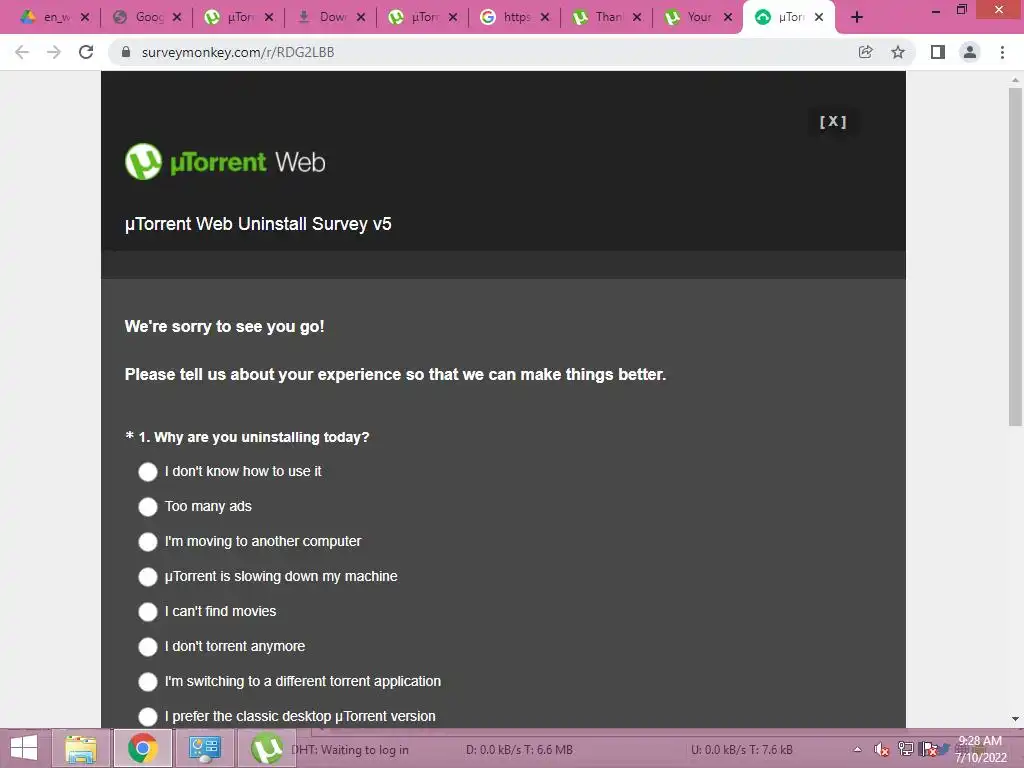Select "I don't know how to use it"
Viewport: 1024px width, 768px height.
(148, 472)
